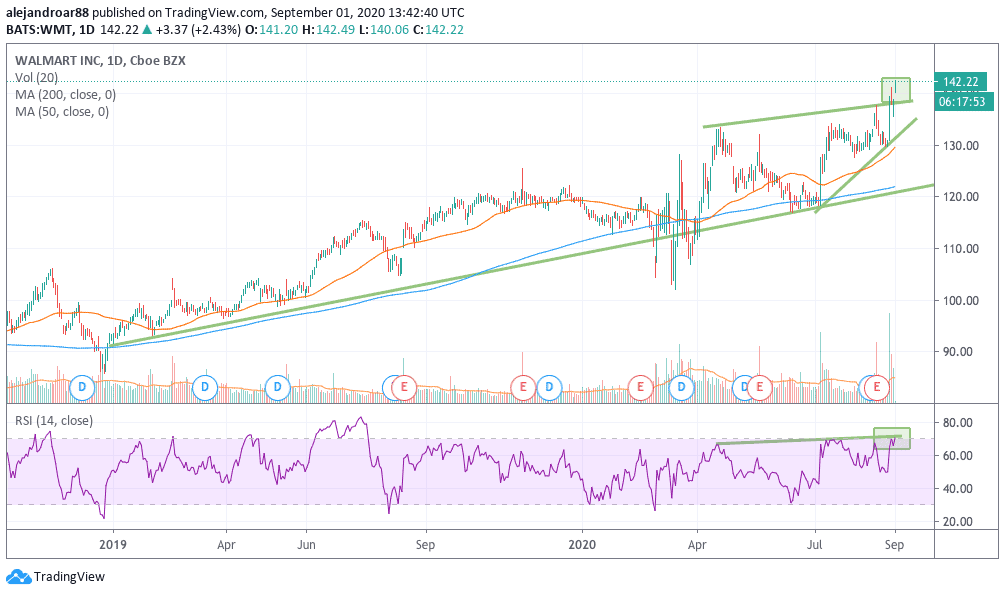Viewport: 1005px width, 595px height.
Task: Click the earnings marker at February 2020
Action: click(640, 387)
